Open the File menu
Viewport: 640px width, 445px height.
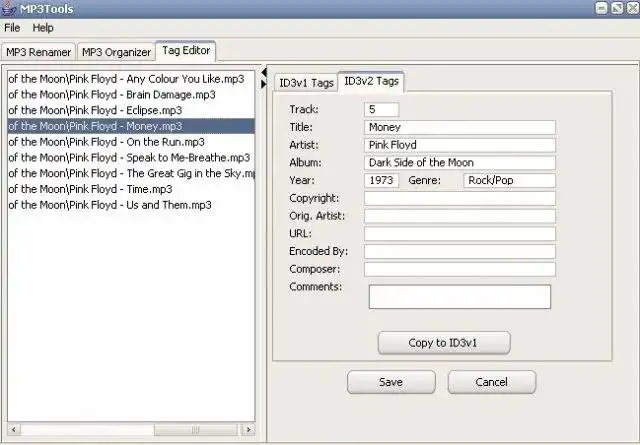coord(12,28)
